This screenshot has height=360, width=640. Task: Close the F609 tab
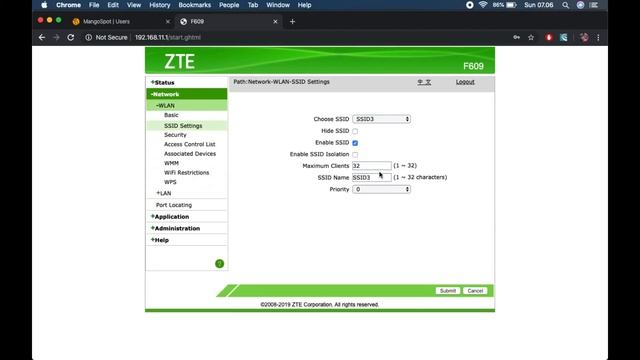[x=275, y=22]
